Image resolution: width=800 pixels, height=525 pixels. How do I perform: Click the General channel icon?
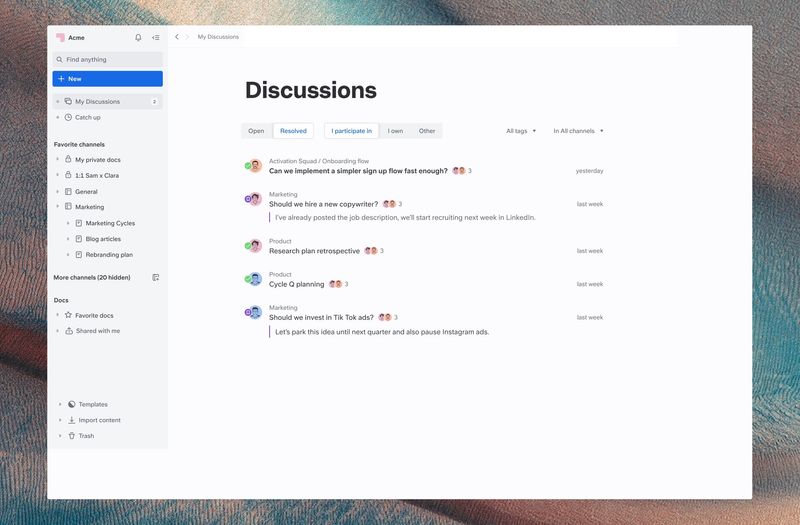(x=68, y=191)
